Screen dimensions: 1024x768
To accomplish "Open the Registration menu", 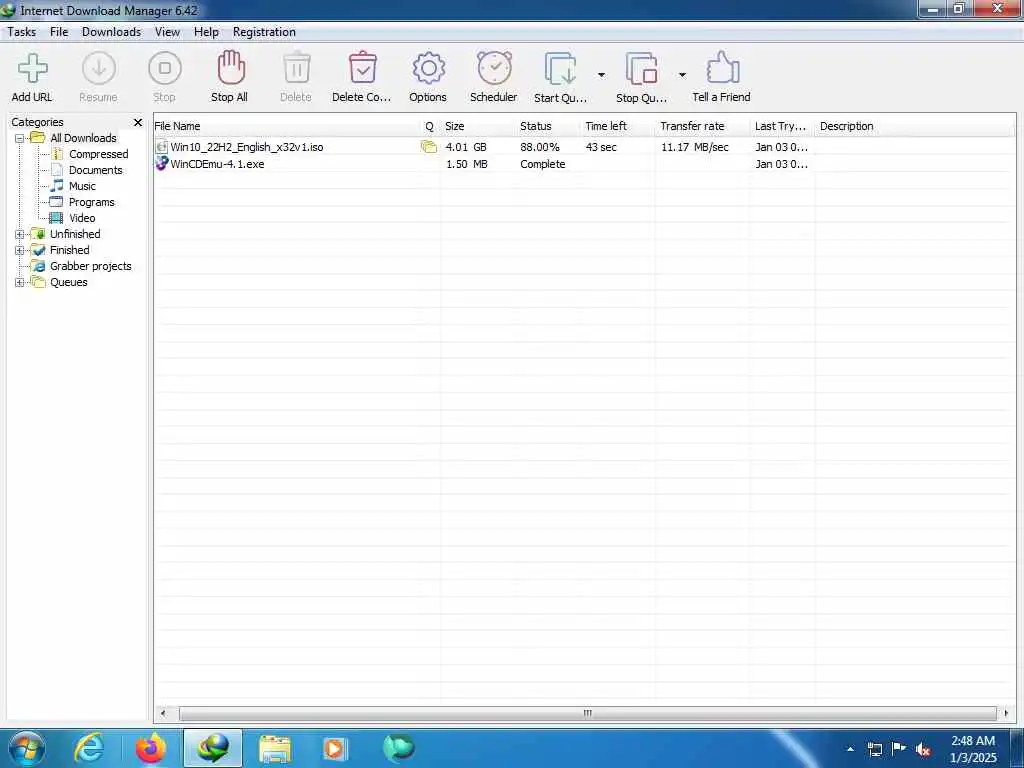I will pyautogui.click(x=264, y=32).
